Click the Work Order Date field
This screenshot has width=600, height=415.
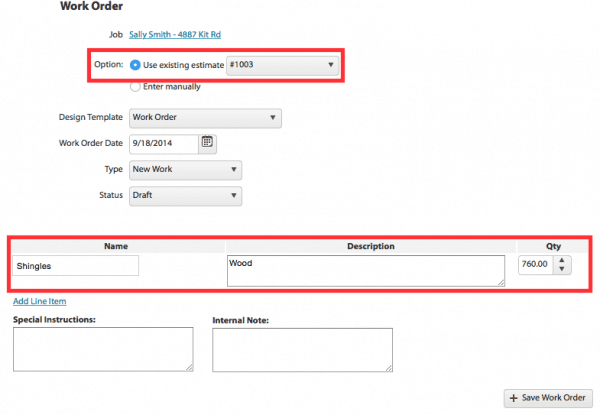pyautogui.click(x=164, y=144)
